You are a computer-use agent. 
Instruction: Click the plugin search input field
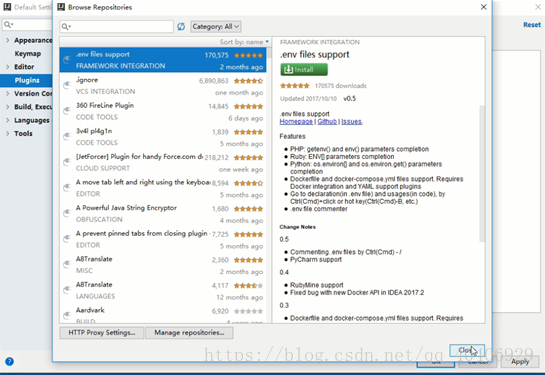coord(116,27)
